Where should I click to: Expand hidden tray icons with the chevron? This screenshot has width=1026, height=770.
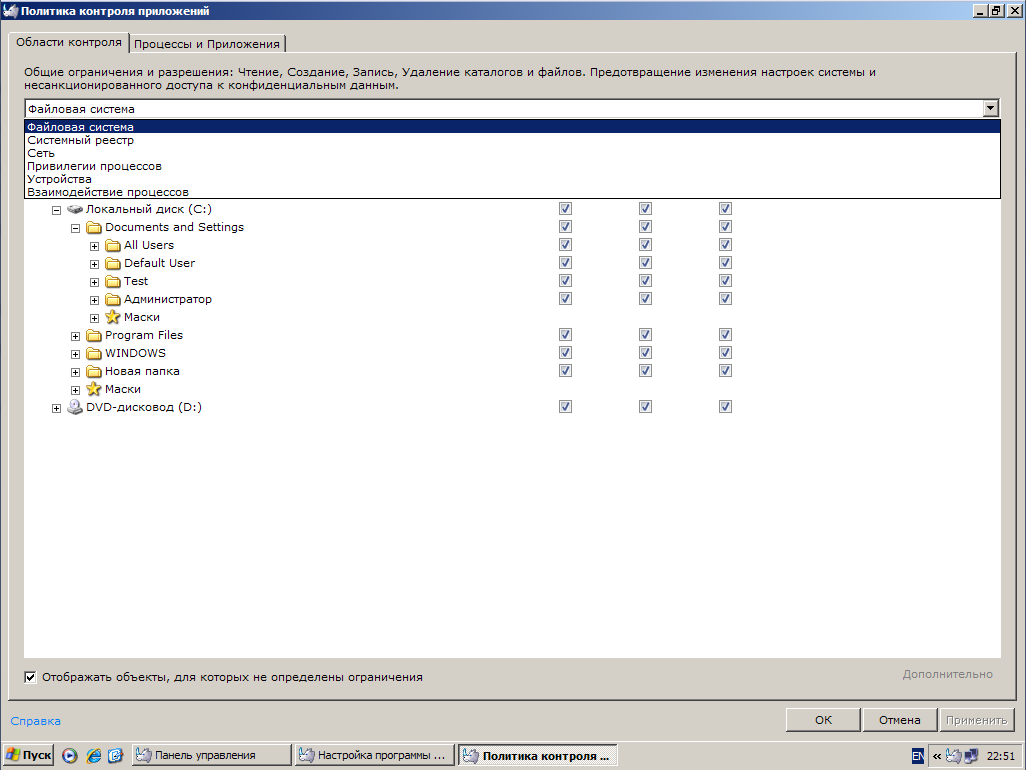pyautogui.click(x=937, y=756)
